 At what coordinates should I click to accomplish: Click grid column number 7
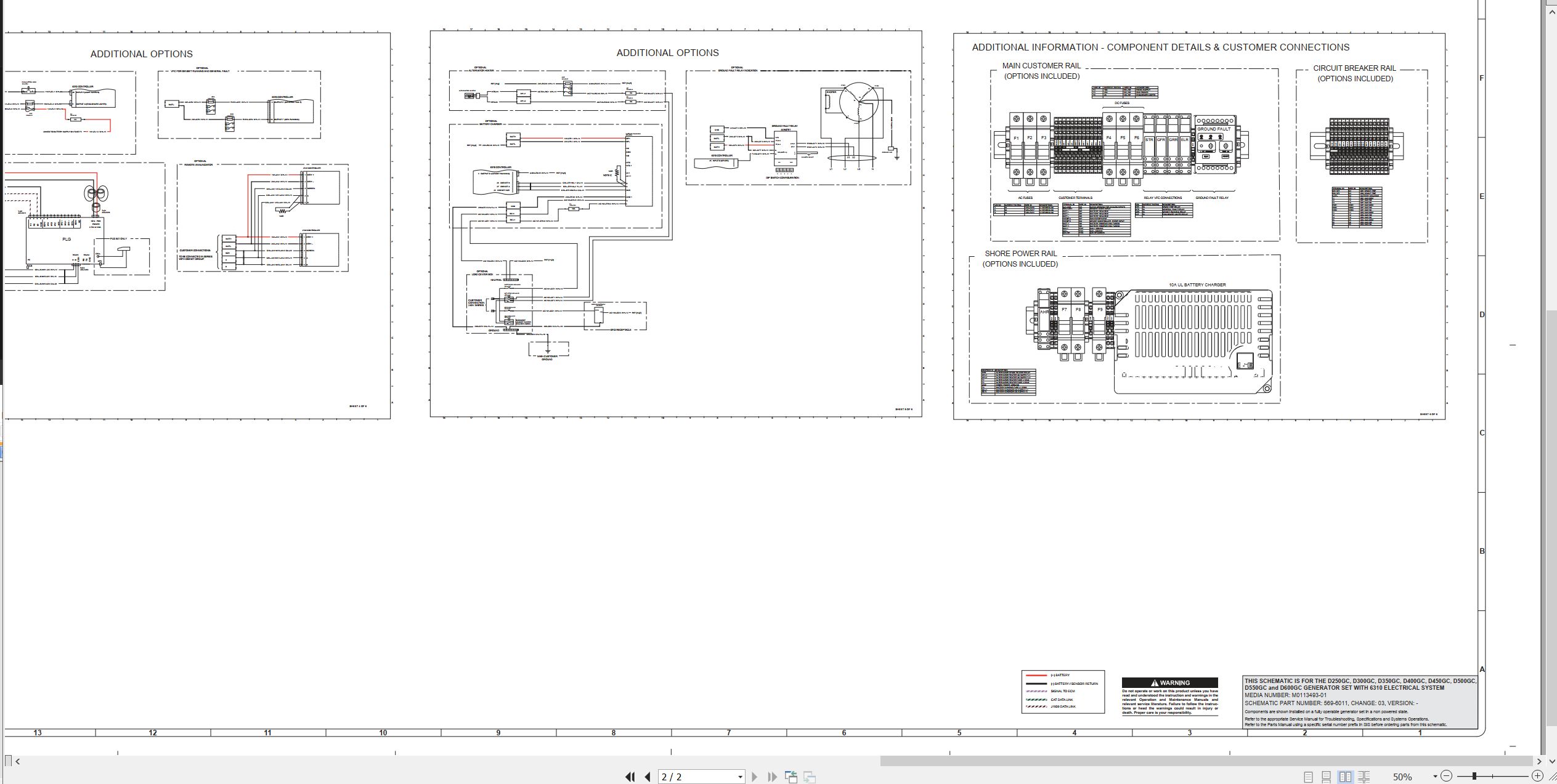pyautogui.click(x=729, y=733)
